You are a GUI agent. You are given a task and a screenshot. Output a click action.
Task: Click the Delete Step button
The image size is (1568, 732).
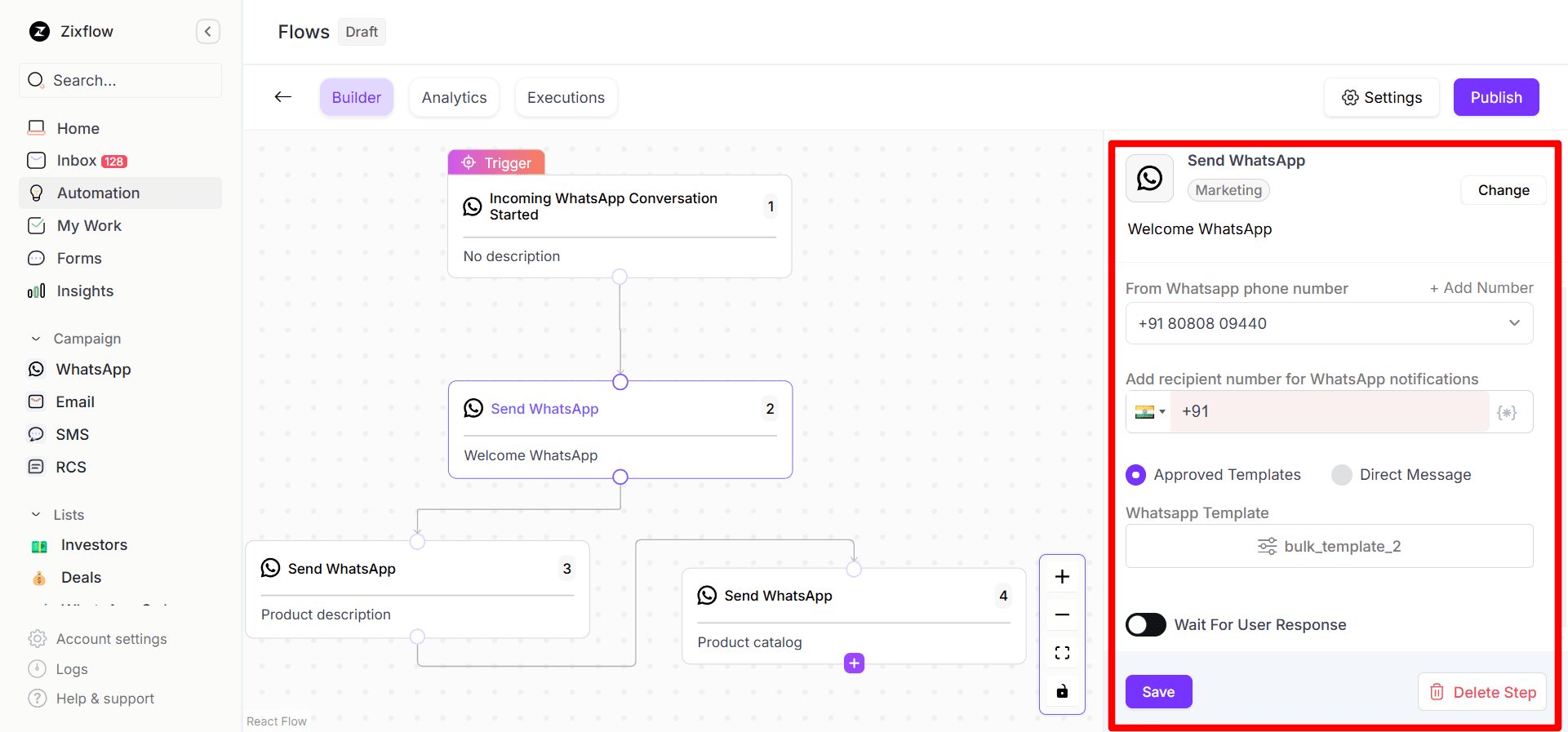click(x=1482, y=693)
